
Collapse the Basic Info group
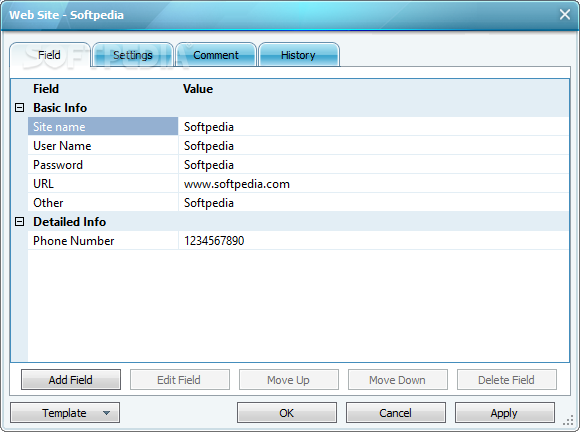(x=19, y=108)
